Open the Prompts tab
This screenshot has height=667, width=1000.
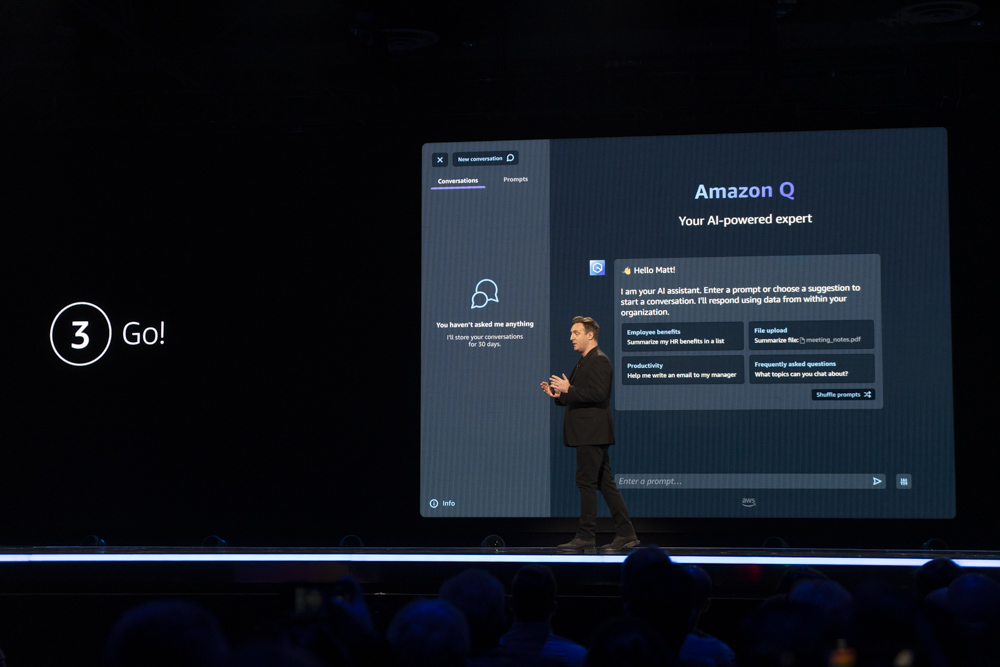point(516,180)
